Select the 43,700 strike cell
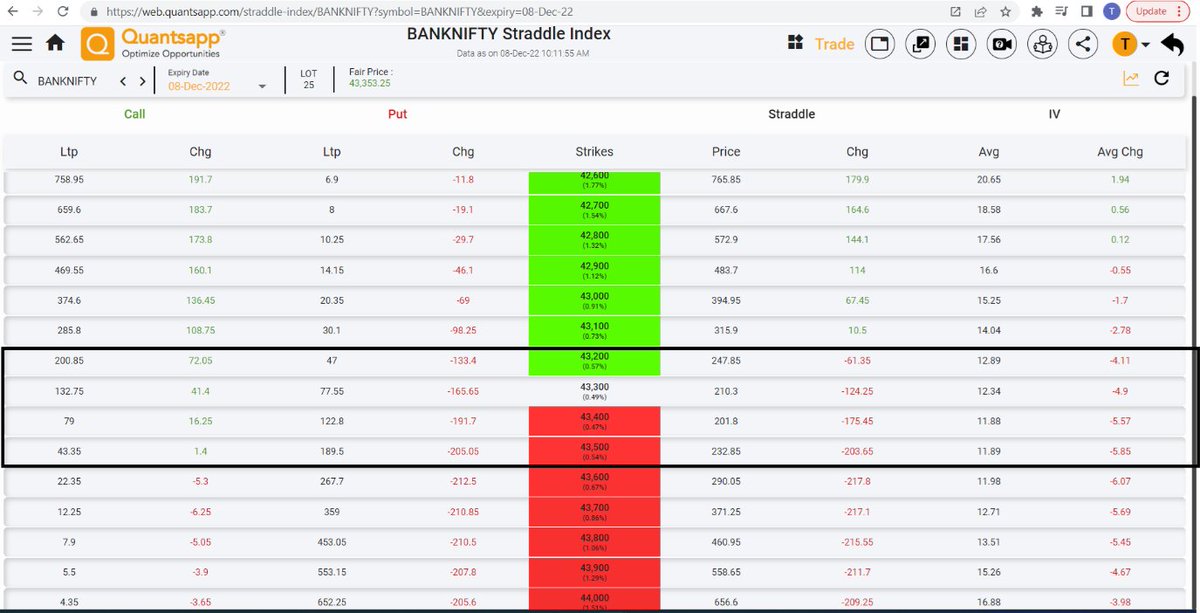 click(594, 511)
